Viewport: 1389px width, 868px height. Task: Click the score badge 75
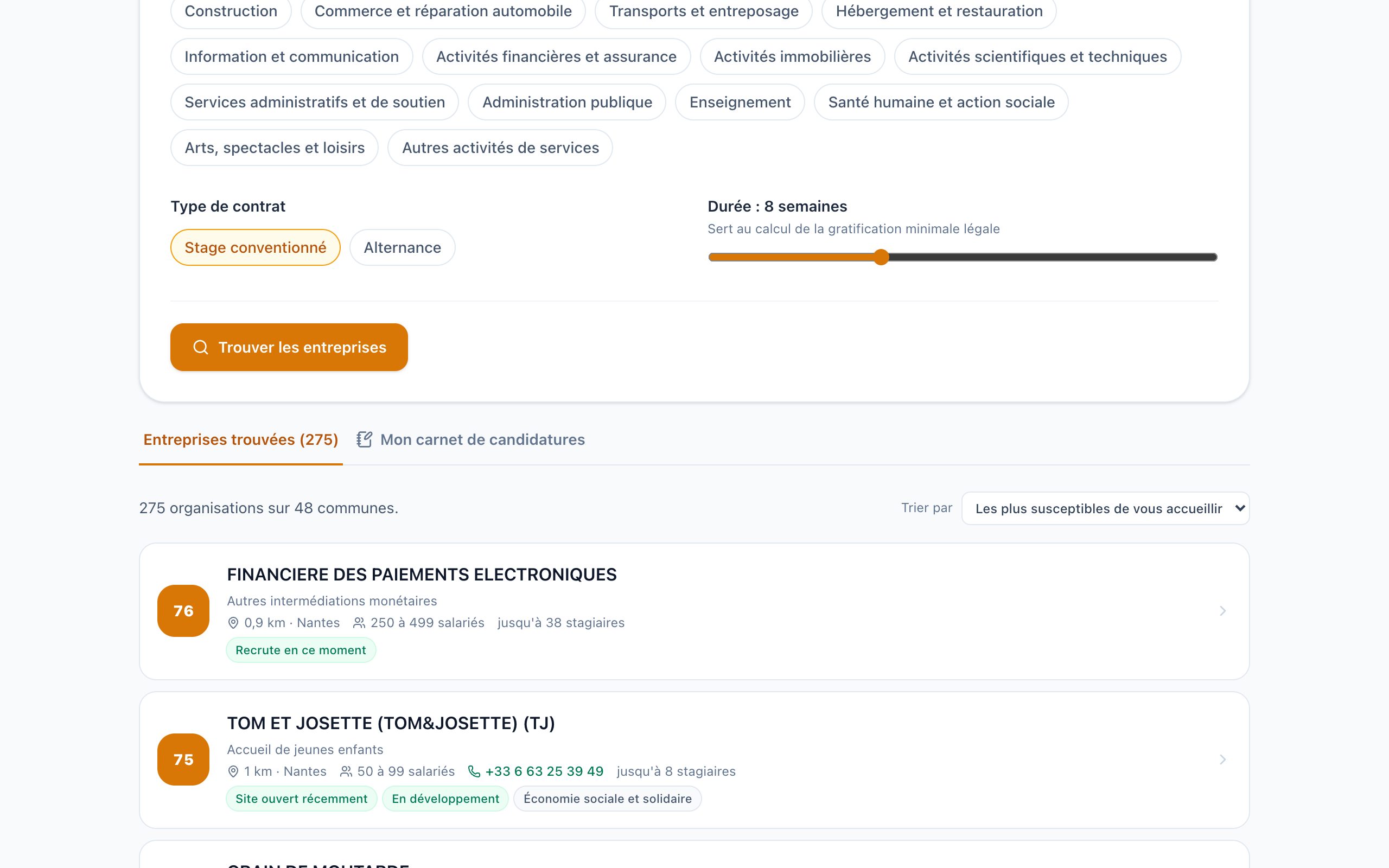183,759
